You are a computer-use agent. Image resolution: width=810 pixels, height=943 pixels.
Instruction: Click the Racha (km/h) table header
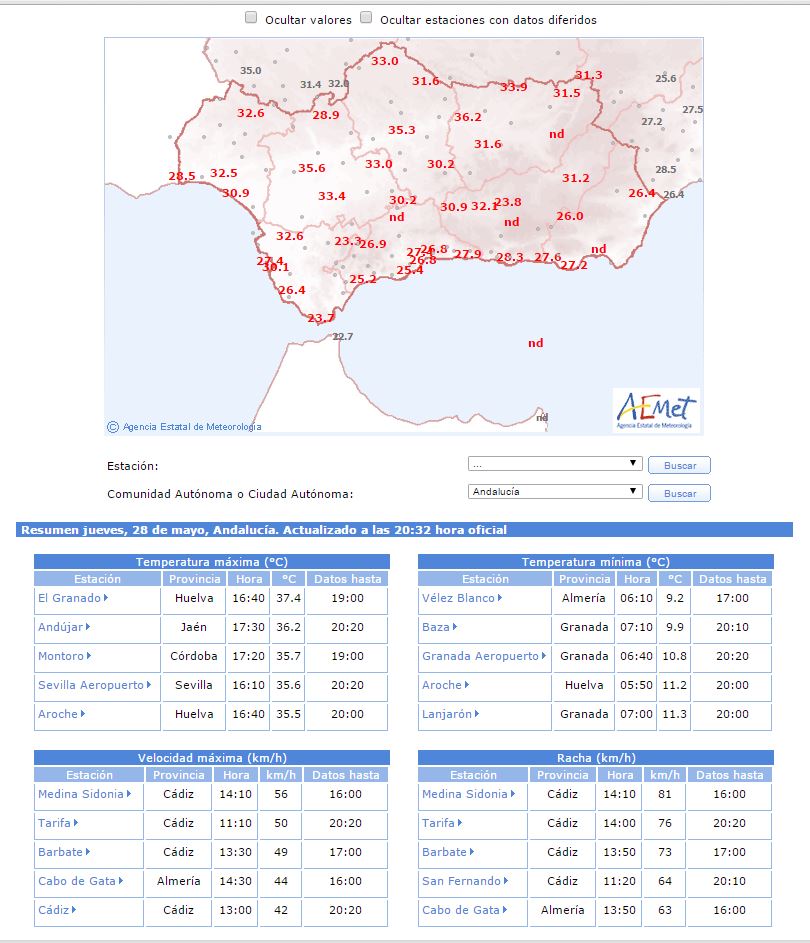[596, 758]
